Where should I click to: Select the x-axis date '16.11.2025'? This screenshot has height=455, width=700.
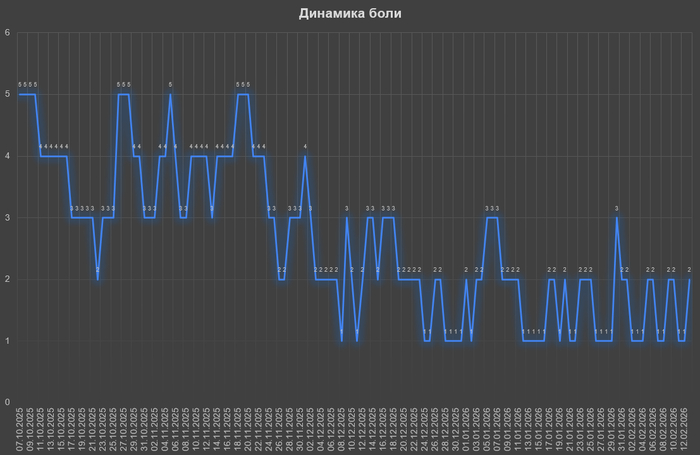tap(227, 430)
